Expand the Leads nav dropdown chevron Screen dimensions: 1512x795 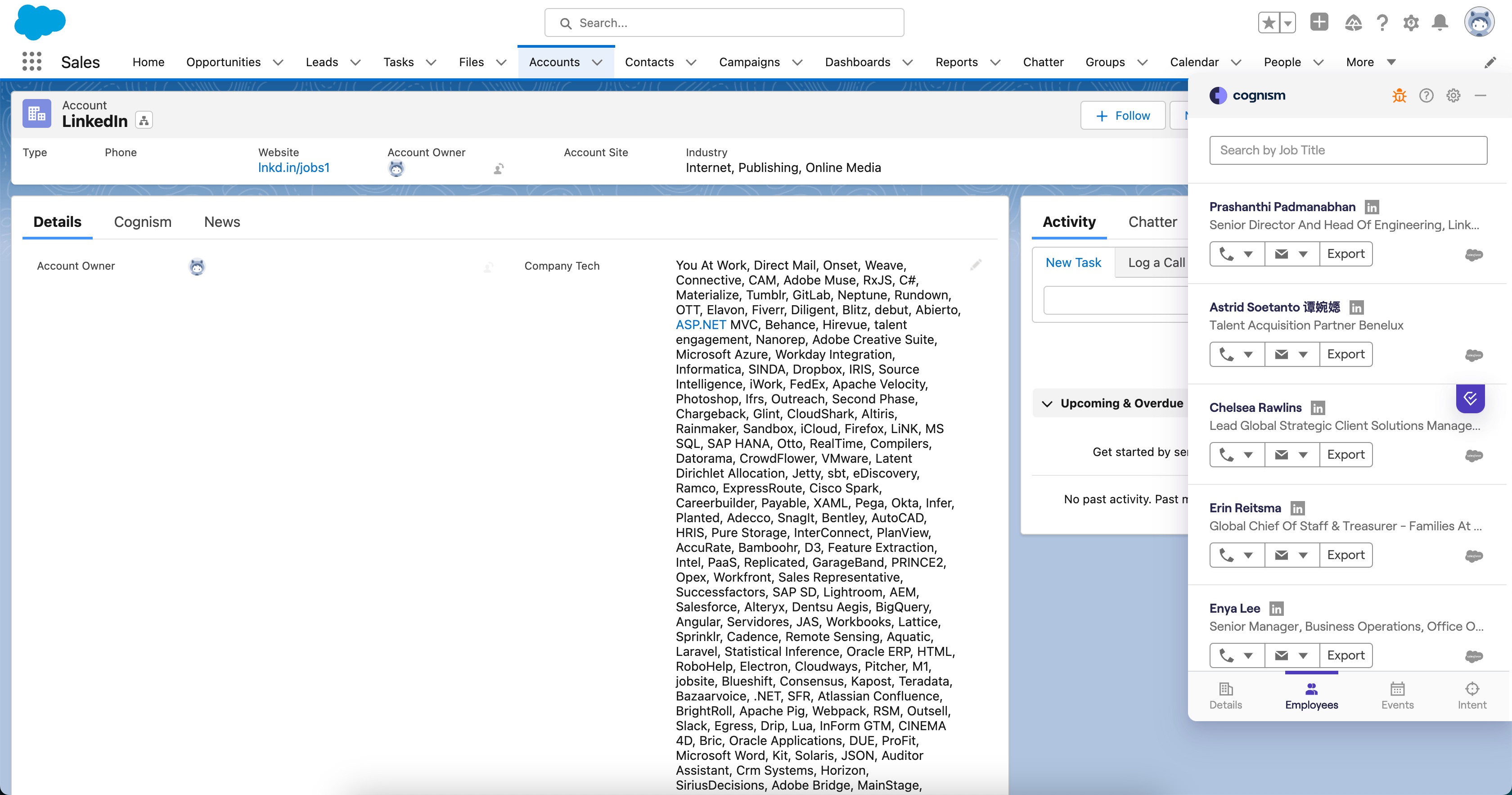tap(355, 62)
